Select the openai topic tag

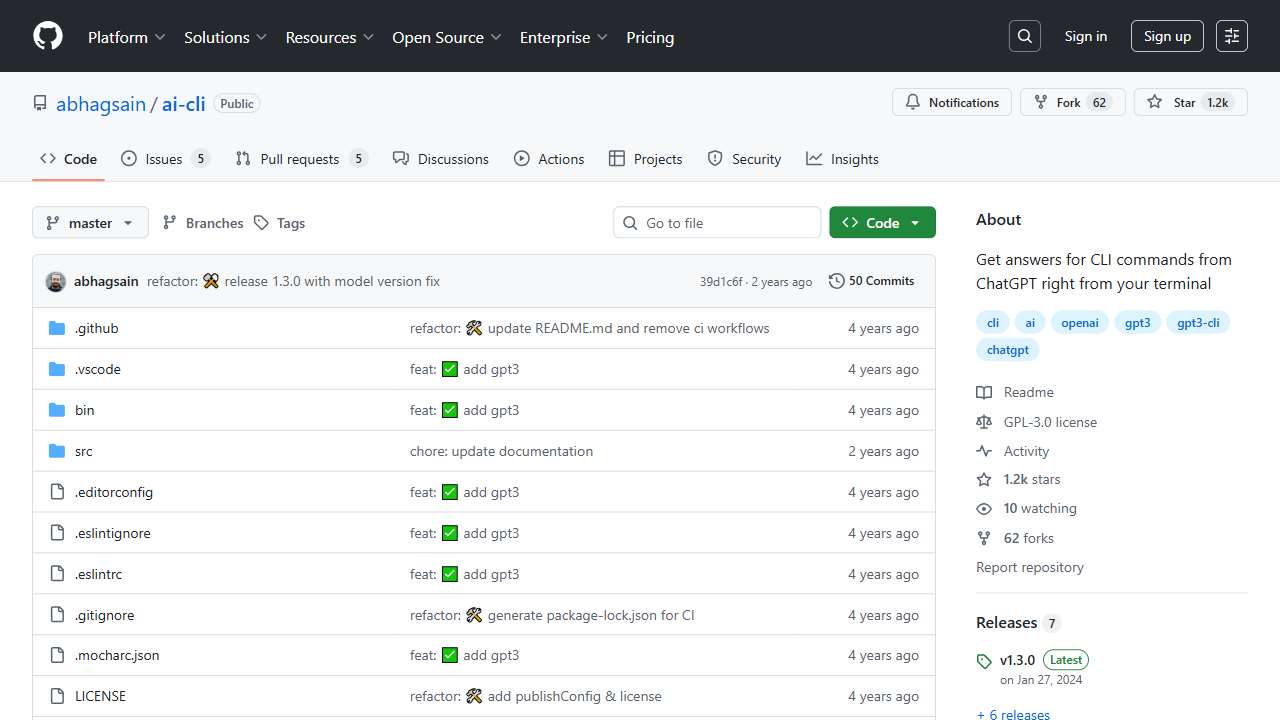(1080, 323)
